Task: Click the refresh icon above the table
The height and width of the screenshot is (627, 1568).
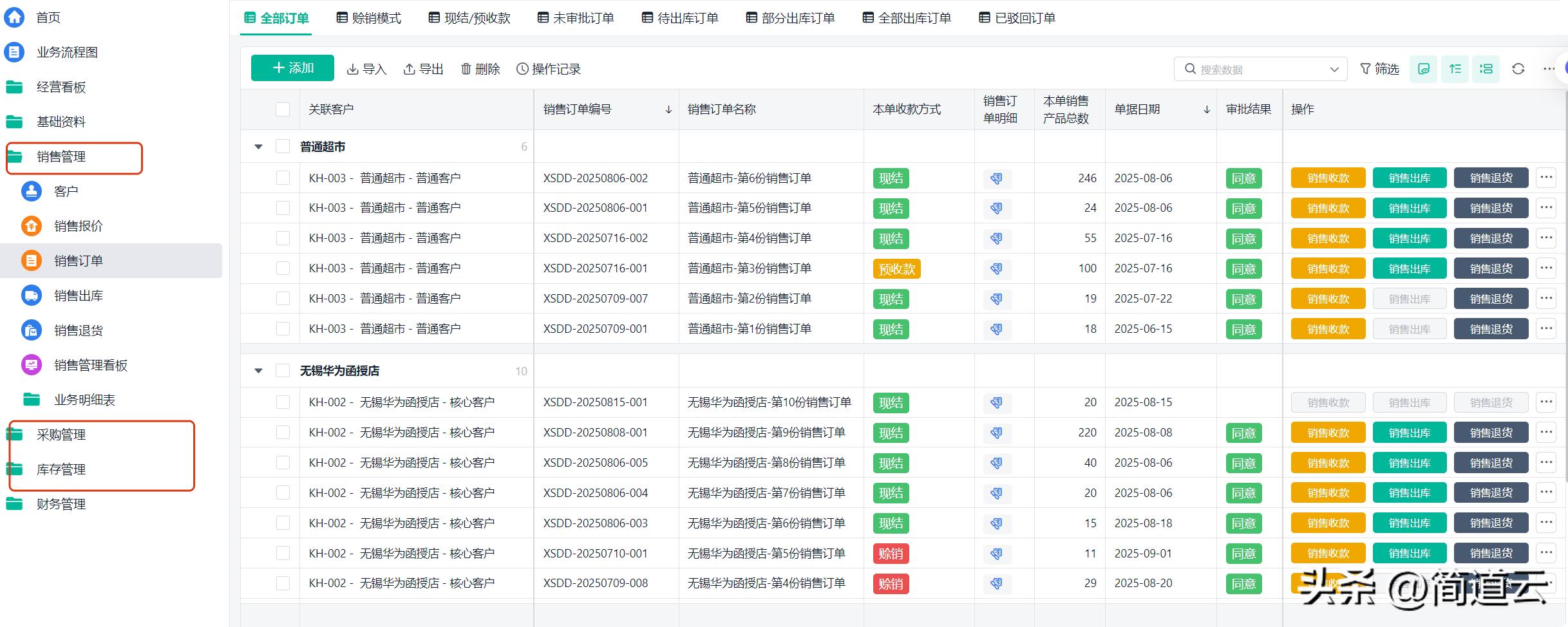Action: 1518,68
